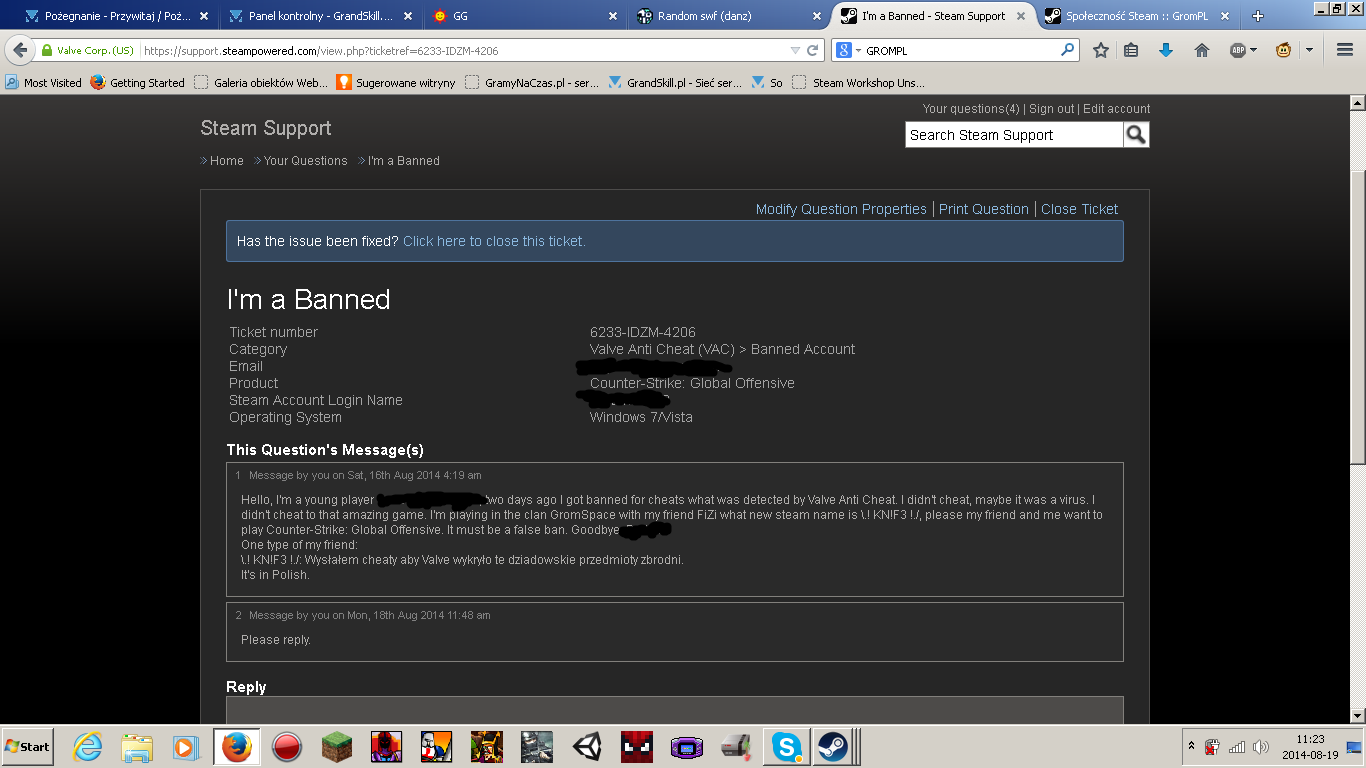Image resolution: width=1366 pixels, height=768 pixels.
Task: Open the Getting Started bookmark
Action: click(x=138, y=83)
